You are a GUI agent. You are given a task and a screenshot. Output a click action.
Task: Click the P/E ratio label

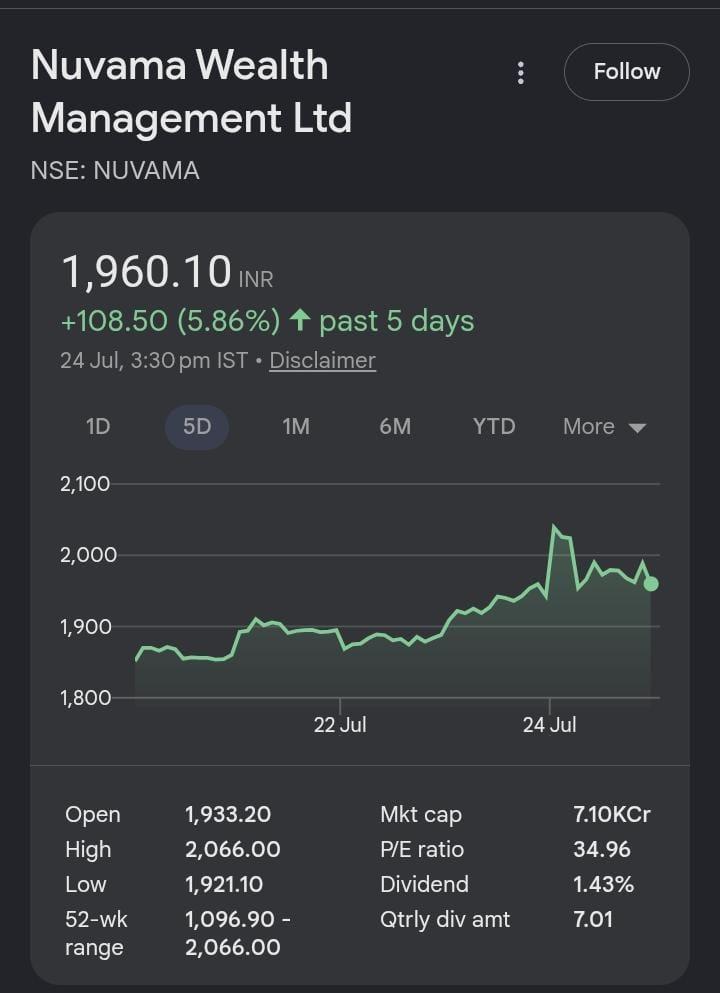pyautogui.click(x=422, y=849)
